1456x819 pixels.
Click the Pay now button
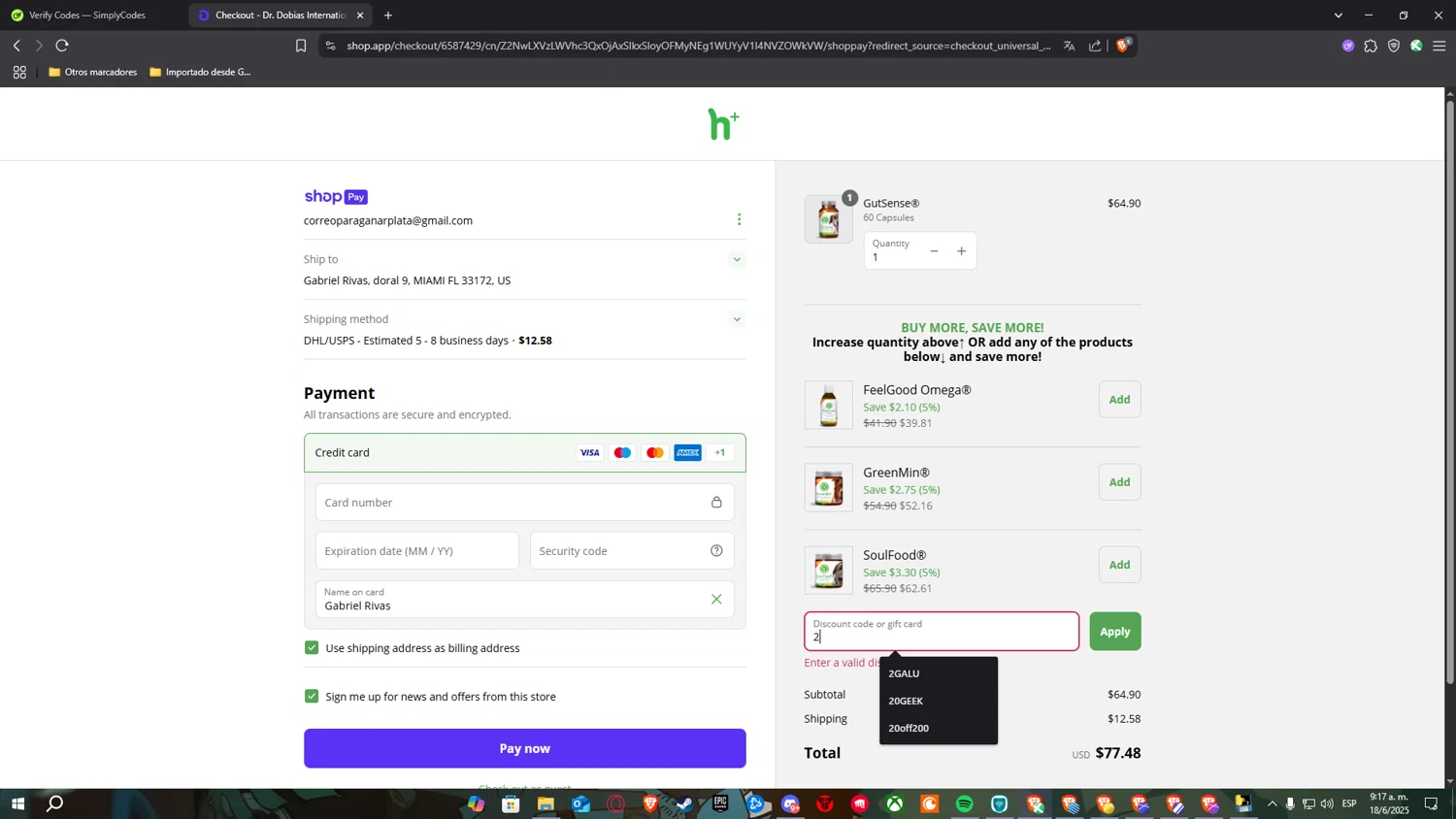(525, 748)
